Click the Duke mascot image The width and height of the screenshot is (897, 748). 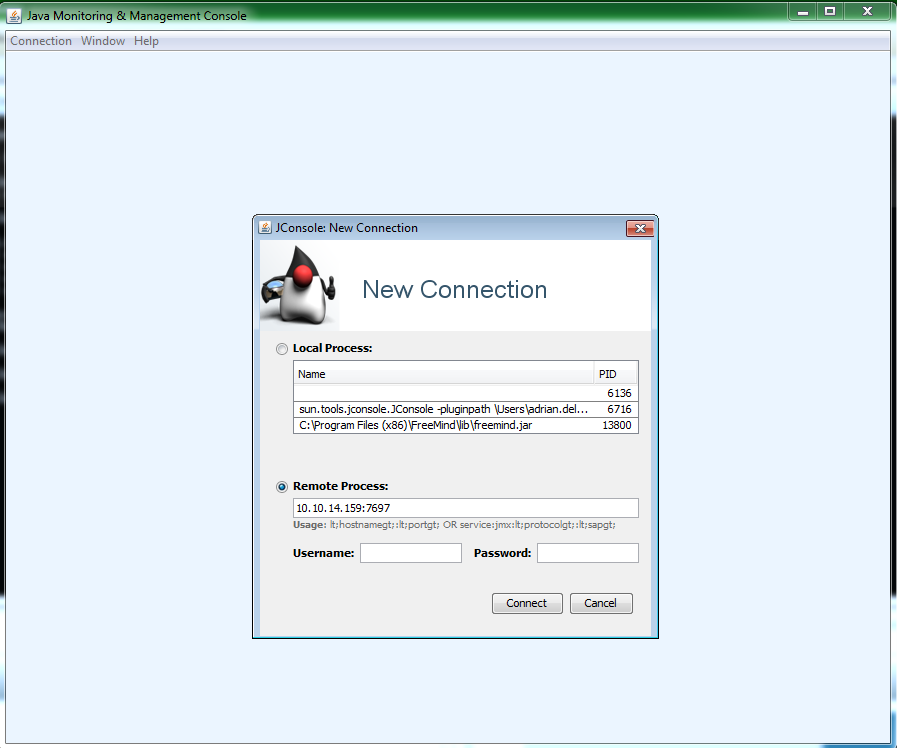tap(299, 285)
